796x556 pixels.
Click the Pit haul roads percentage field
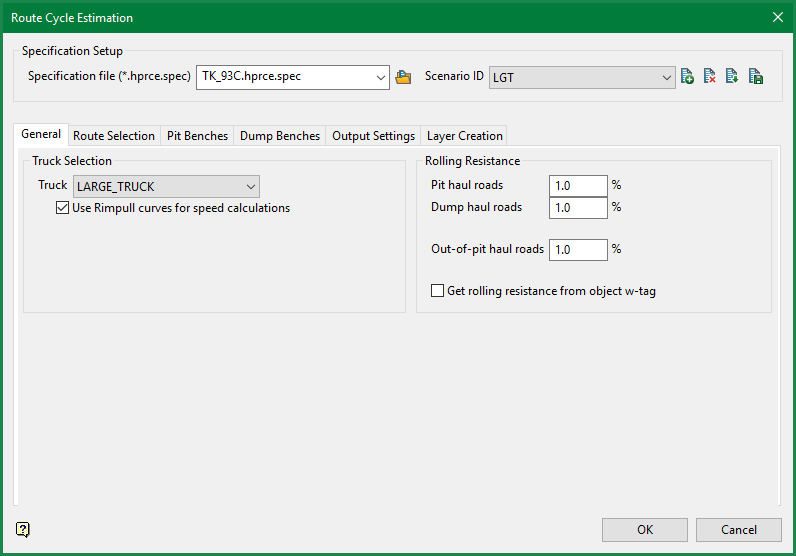pos(578,186)
